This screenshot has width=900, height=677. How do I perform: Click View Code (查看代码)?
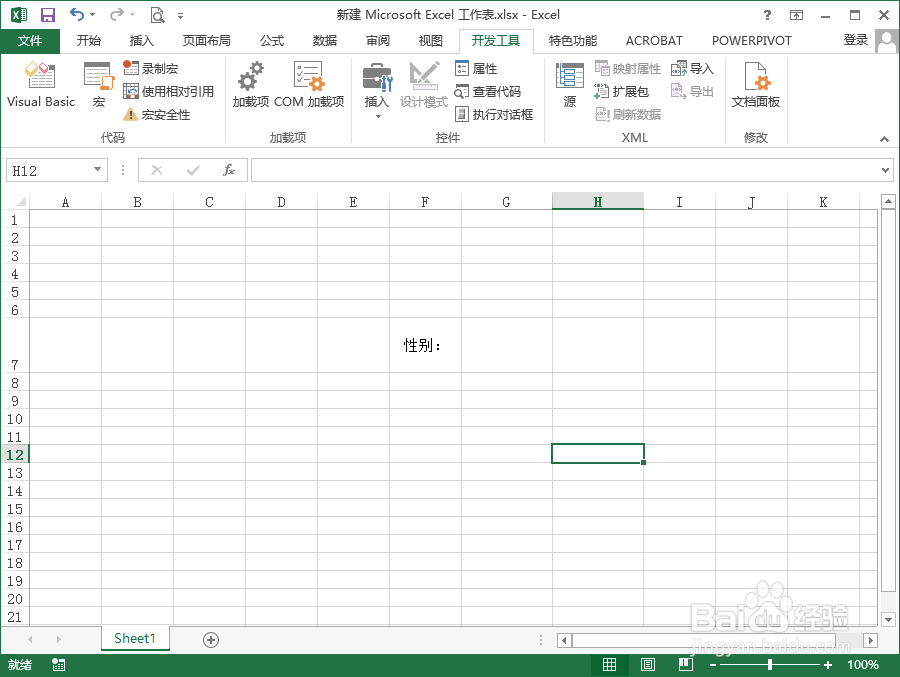coord(488,91)
